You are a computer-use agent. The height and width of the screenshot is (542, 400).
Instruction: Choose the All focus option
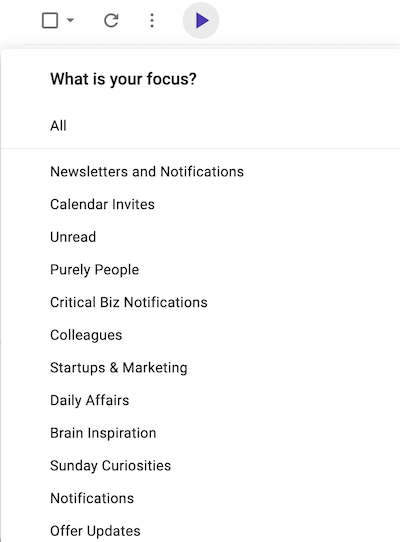click(x=201, y=126)
